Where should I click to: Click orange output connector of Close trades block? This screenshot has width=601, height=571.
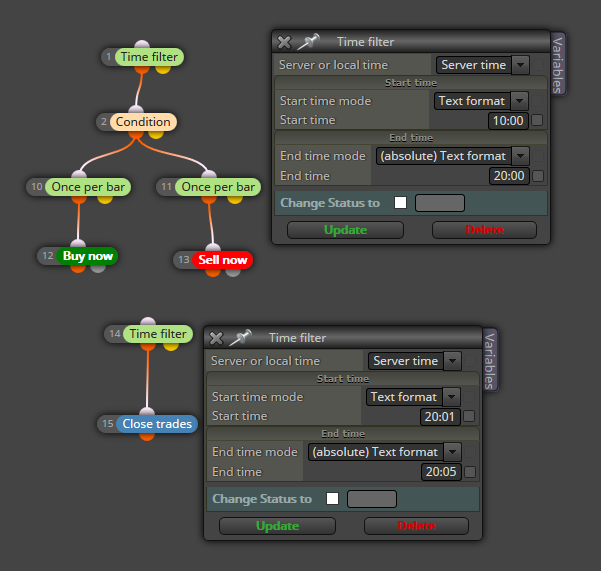(x=147, y=436)
